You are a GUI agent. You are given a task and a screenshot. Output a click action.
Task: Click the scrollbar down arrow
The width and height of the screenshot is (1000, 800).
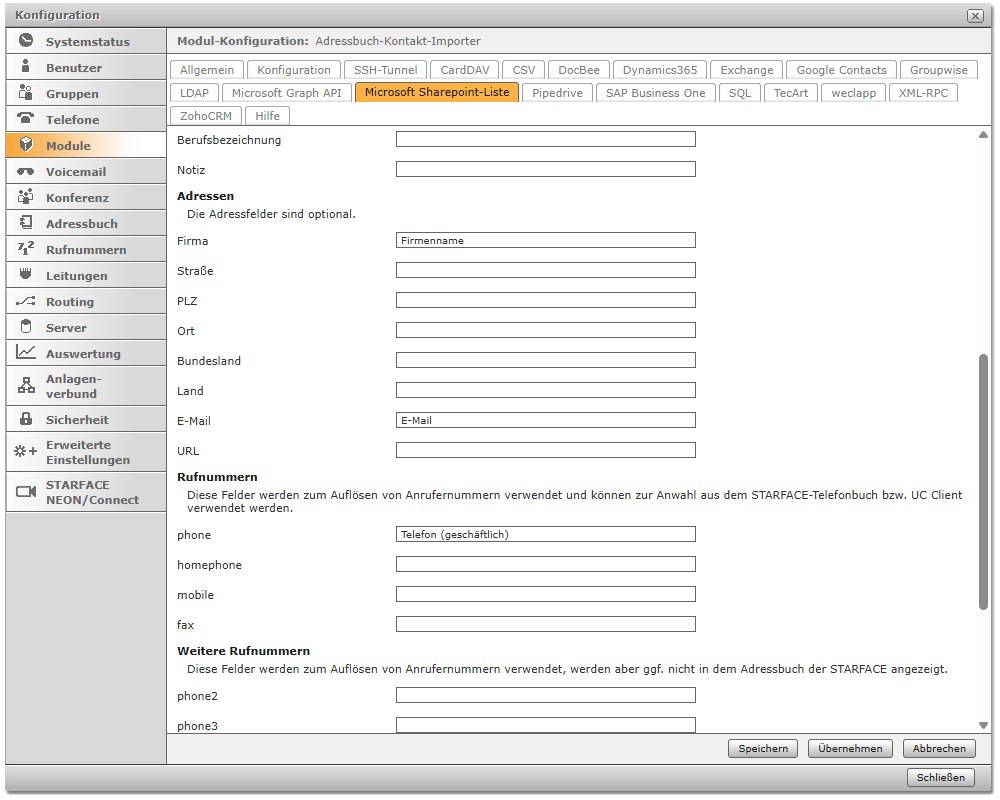point(983,725)
